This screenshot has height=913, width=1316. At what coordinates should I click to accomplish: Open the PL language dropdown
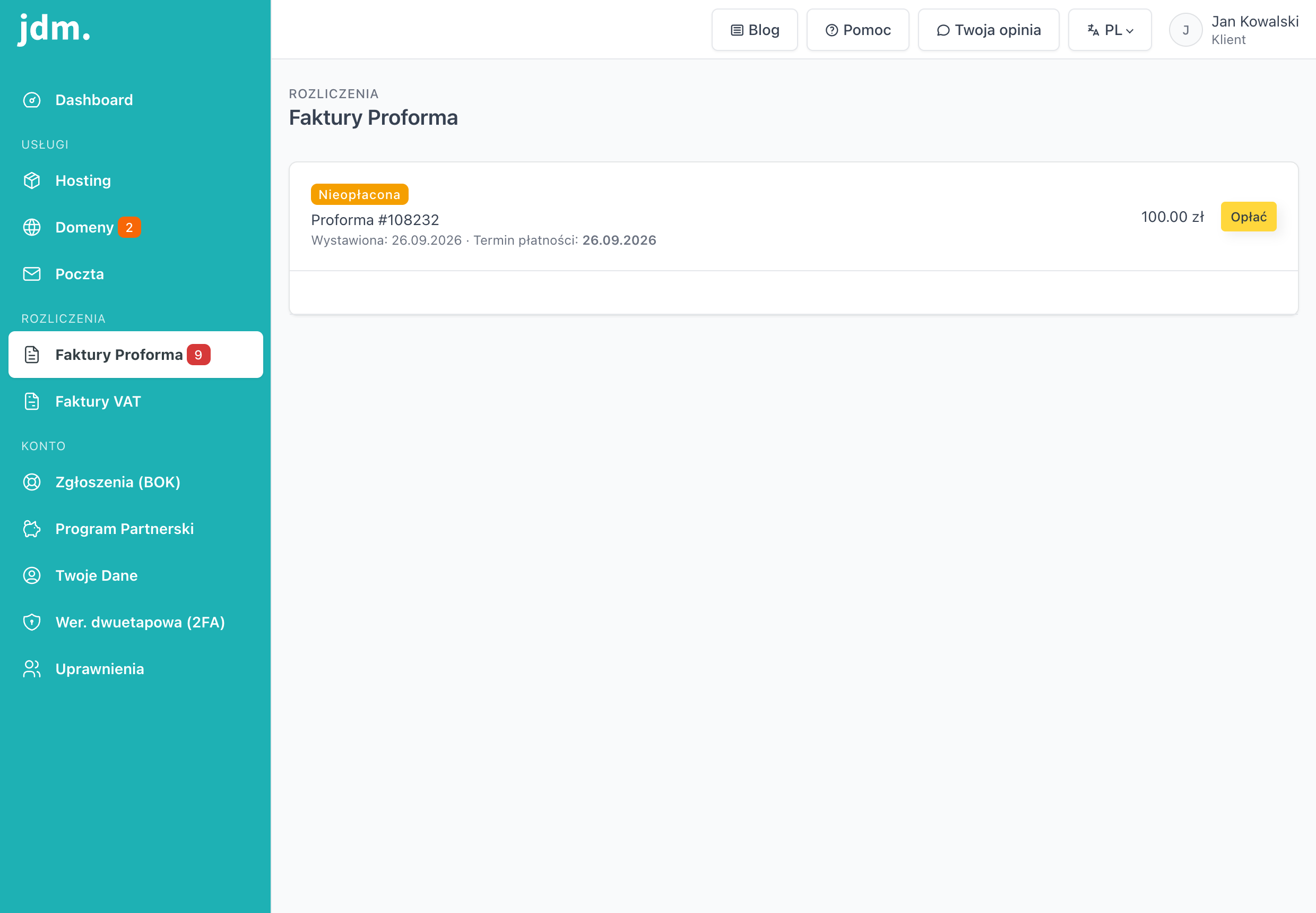click(1110, 30)
